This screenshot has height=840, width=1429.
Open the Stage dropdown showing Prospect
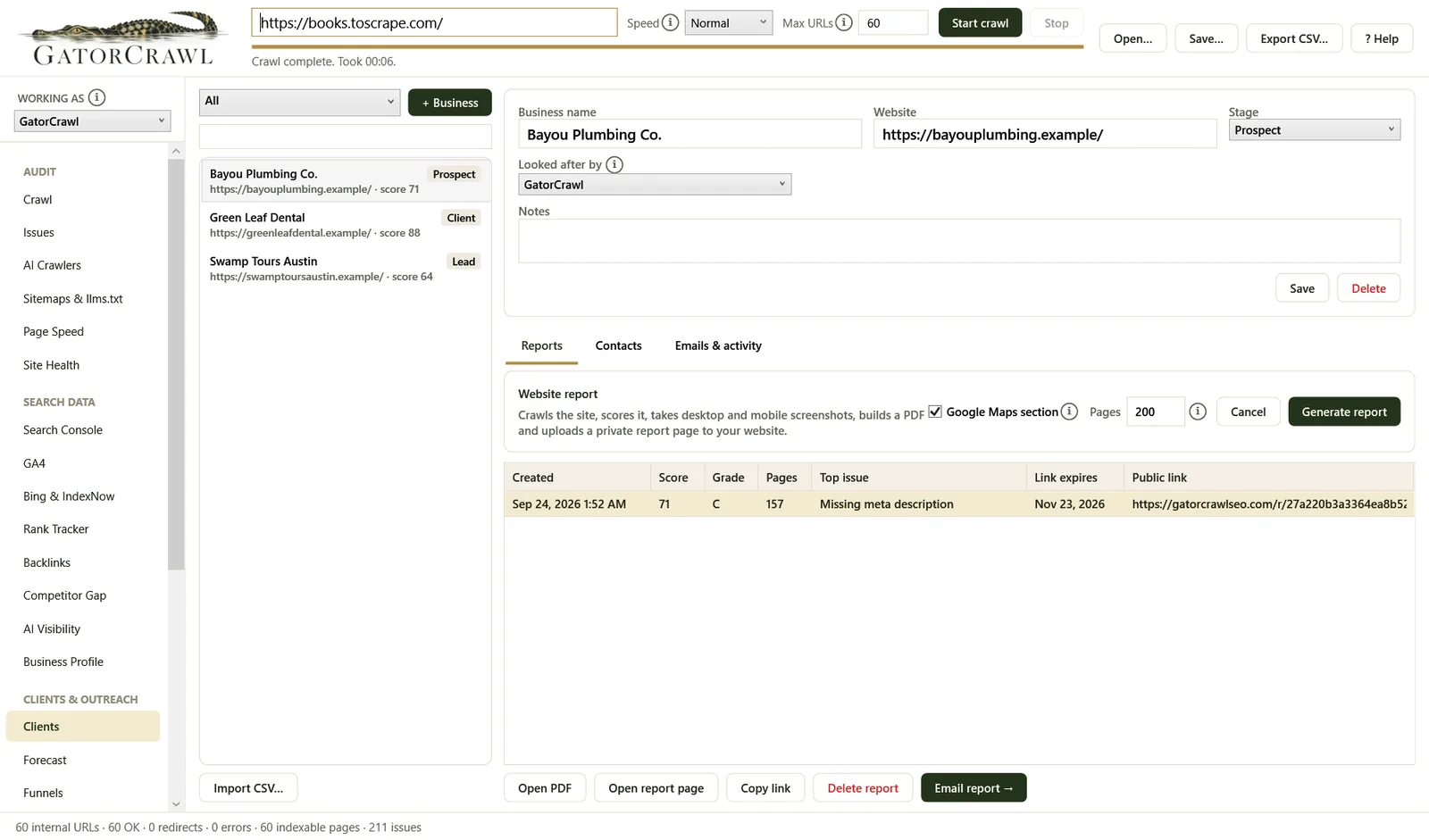coord(1314,130)
